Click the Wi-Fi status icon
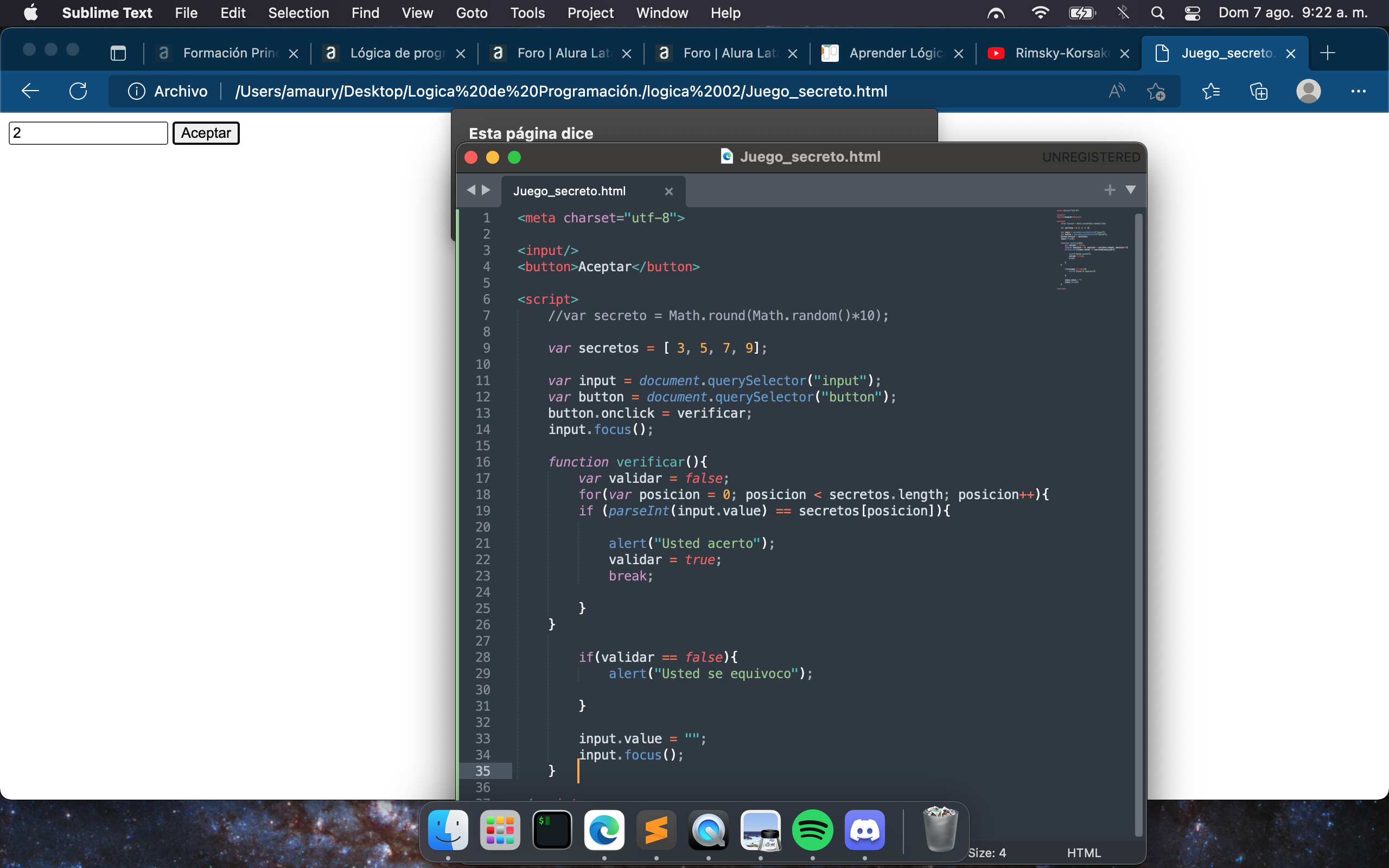The width and height of the screenshot is (1389, 868). coord(1040,12)
